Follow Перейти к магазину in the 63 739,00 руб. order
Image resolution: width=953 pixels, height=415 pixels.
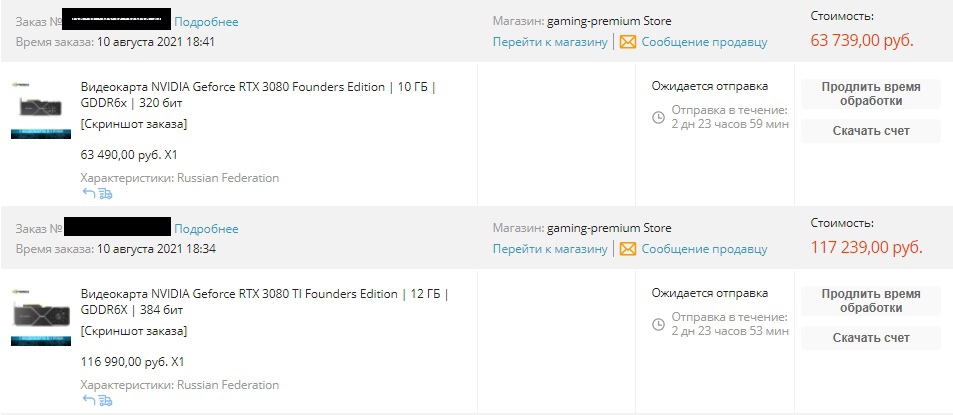pos(550,42)
